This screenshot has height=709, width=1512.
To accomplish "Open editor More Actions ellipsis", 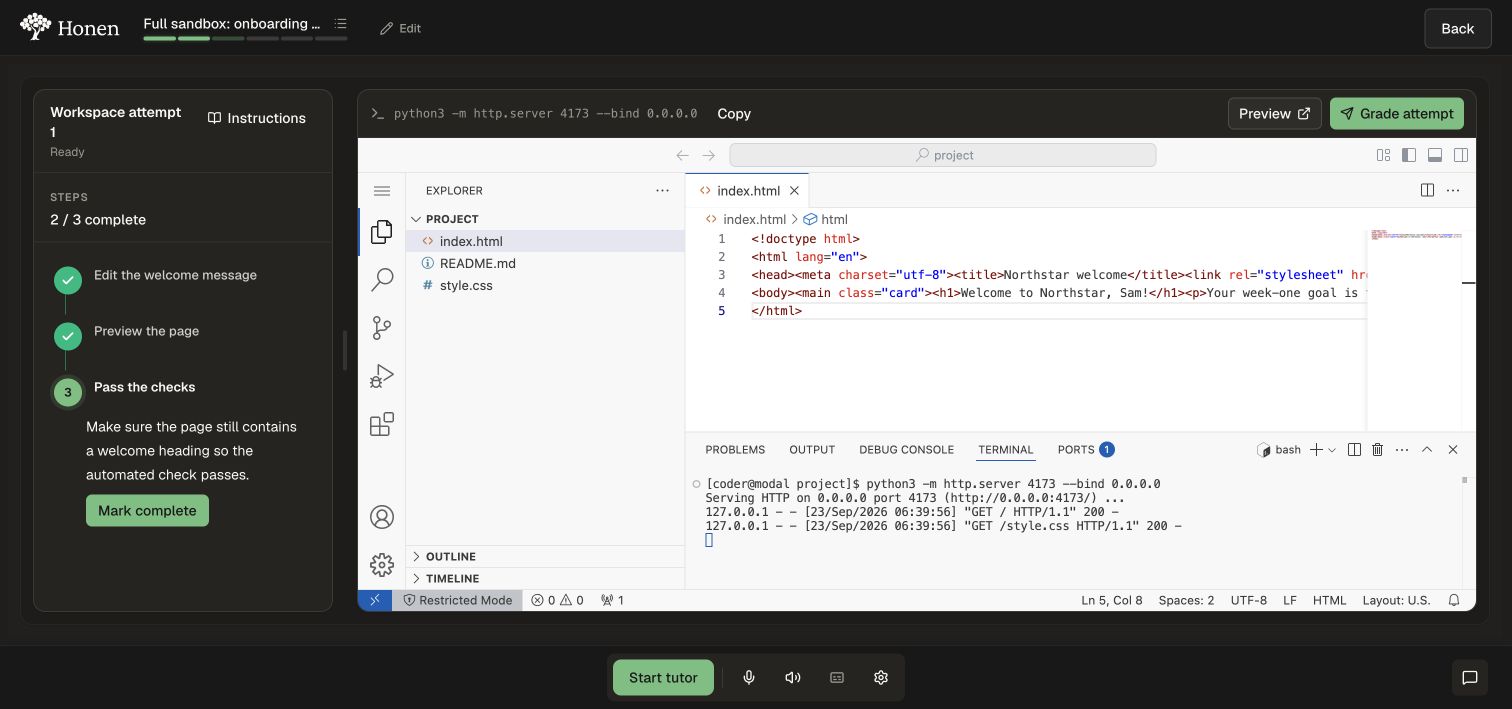I will point(1453,190).
